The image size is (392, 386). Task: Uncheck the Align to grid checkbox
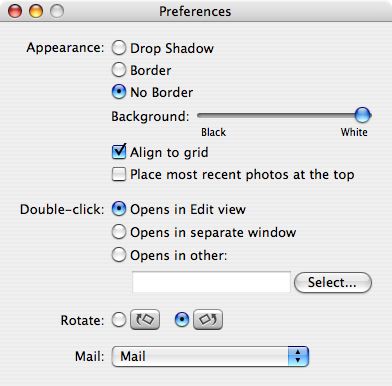(119, 152)
